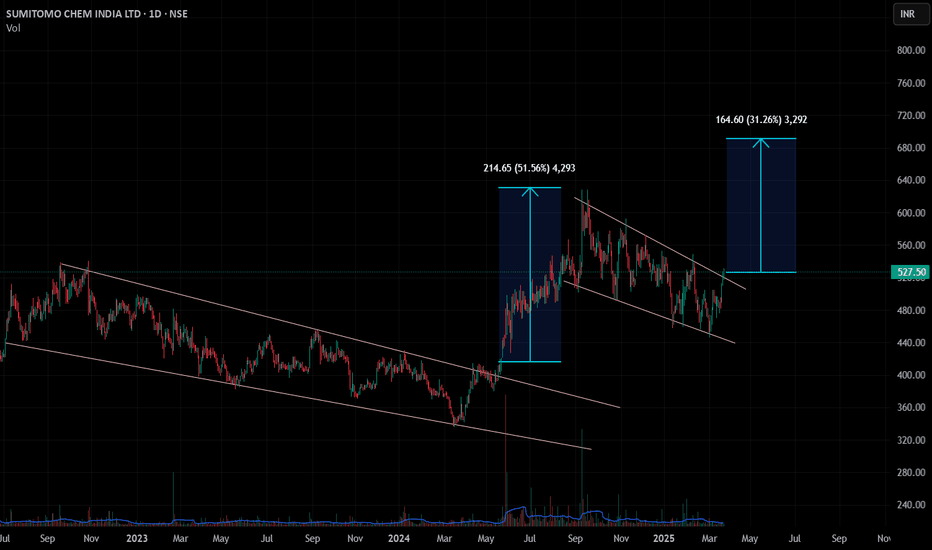Viewport: 932px width, 550px height.
Task: Select the 164.60 (31.26%) measurement label
Action: click(761, 120)
